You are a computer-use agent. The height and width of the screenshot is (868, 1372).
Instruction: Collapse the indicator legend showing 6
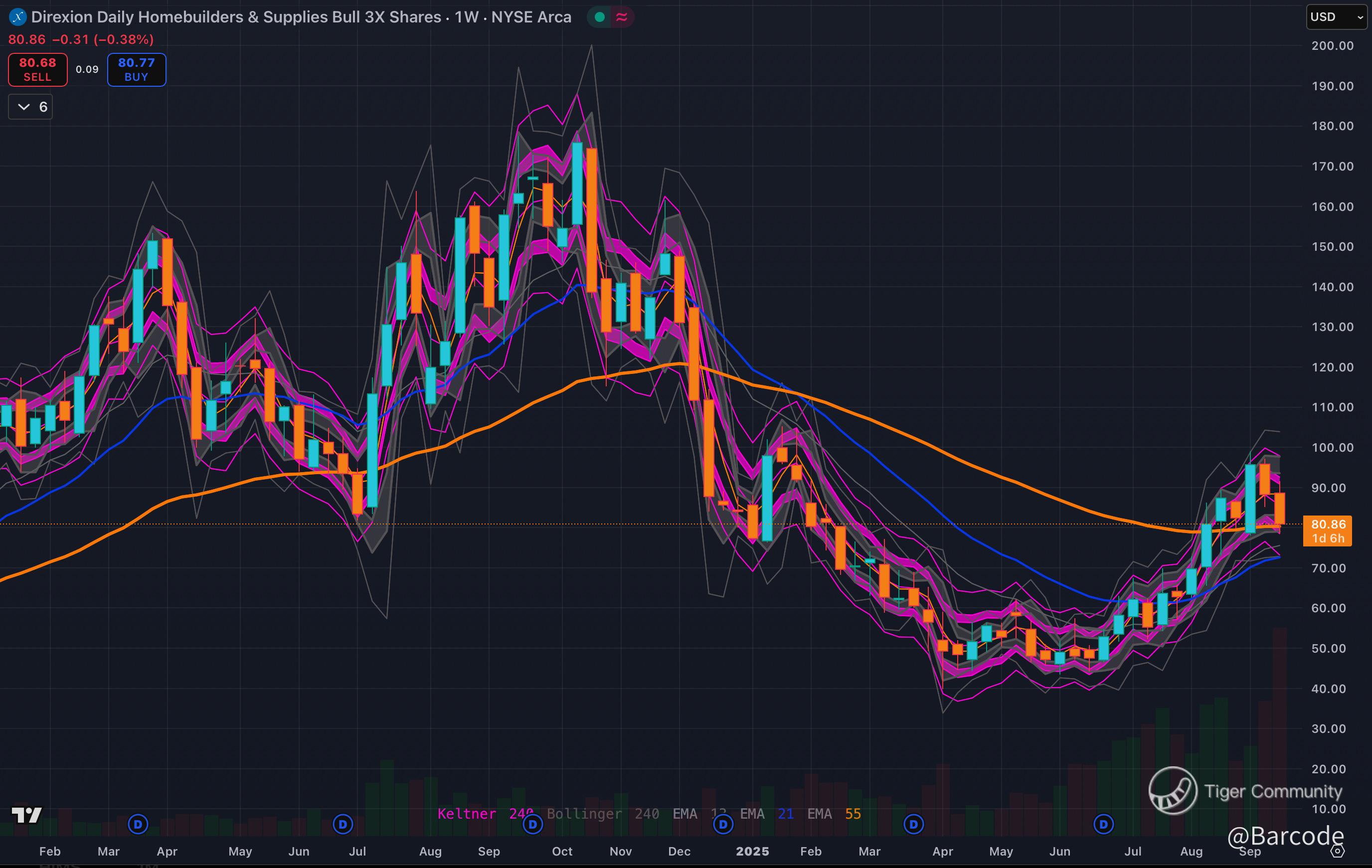click(x=31, y=107)
